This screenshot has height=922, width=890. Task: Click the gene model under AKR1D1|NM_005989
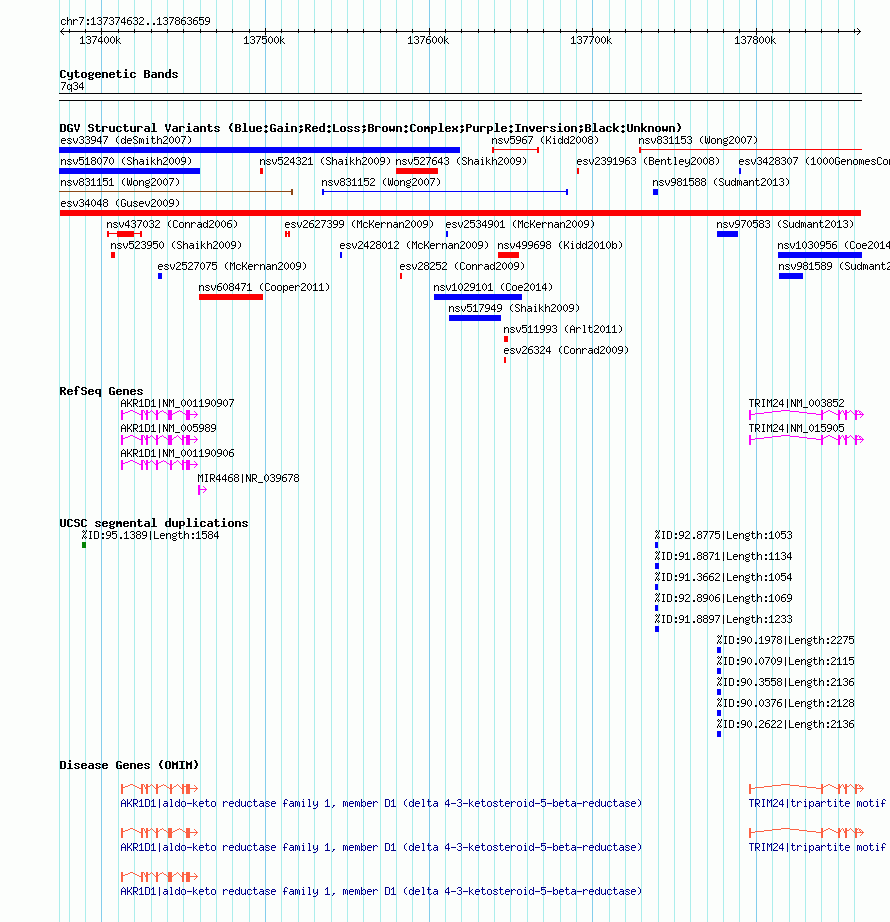coord(159,440)
